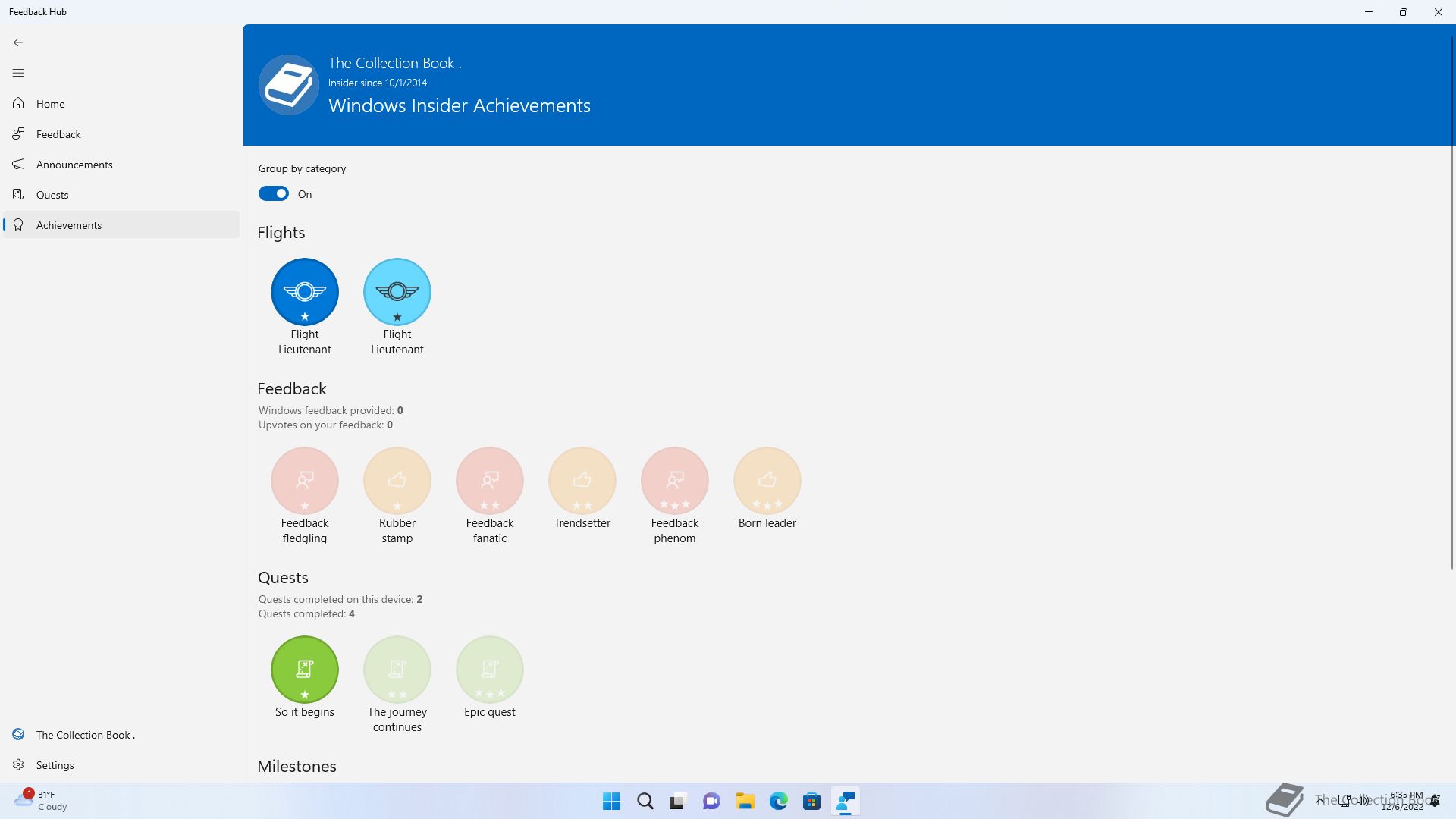Open the Trendsetter achievement badge
The height and width of the screenshot is (819, 1456).
click(x=582, y=481)
